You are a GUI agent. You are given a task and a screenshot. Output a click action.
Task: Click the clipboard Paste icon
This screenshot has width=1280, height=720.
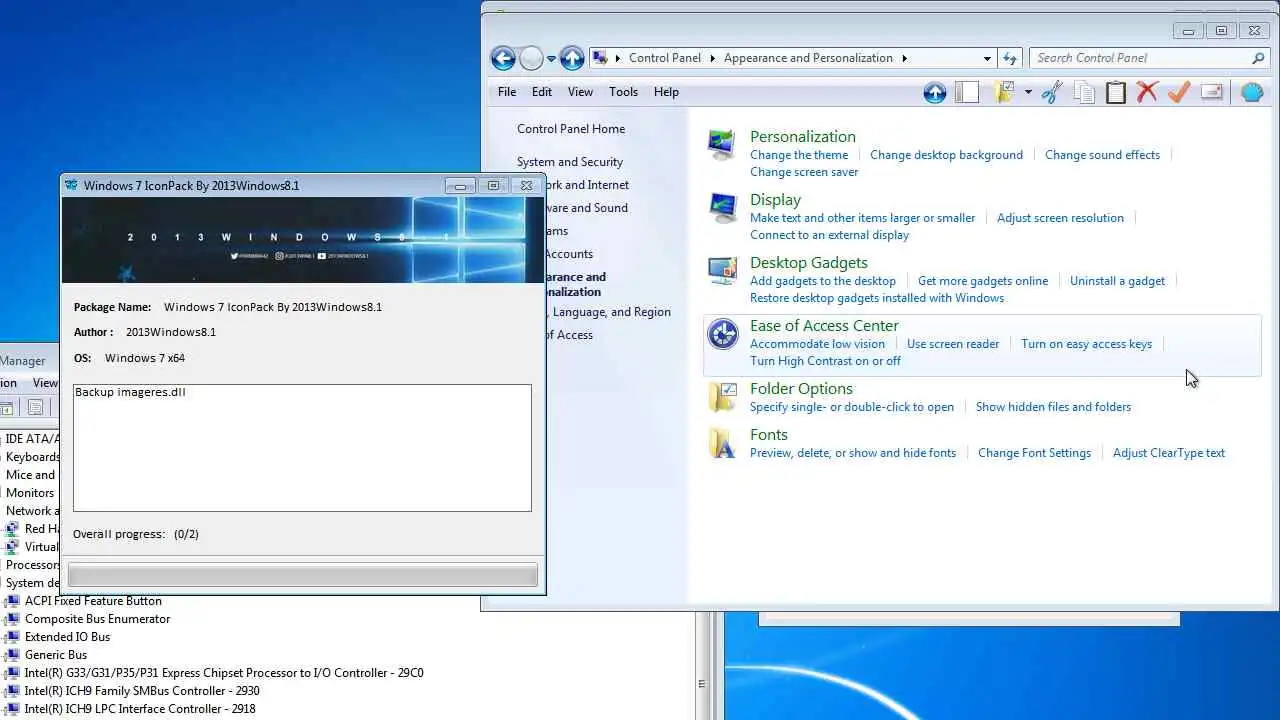1116,92
